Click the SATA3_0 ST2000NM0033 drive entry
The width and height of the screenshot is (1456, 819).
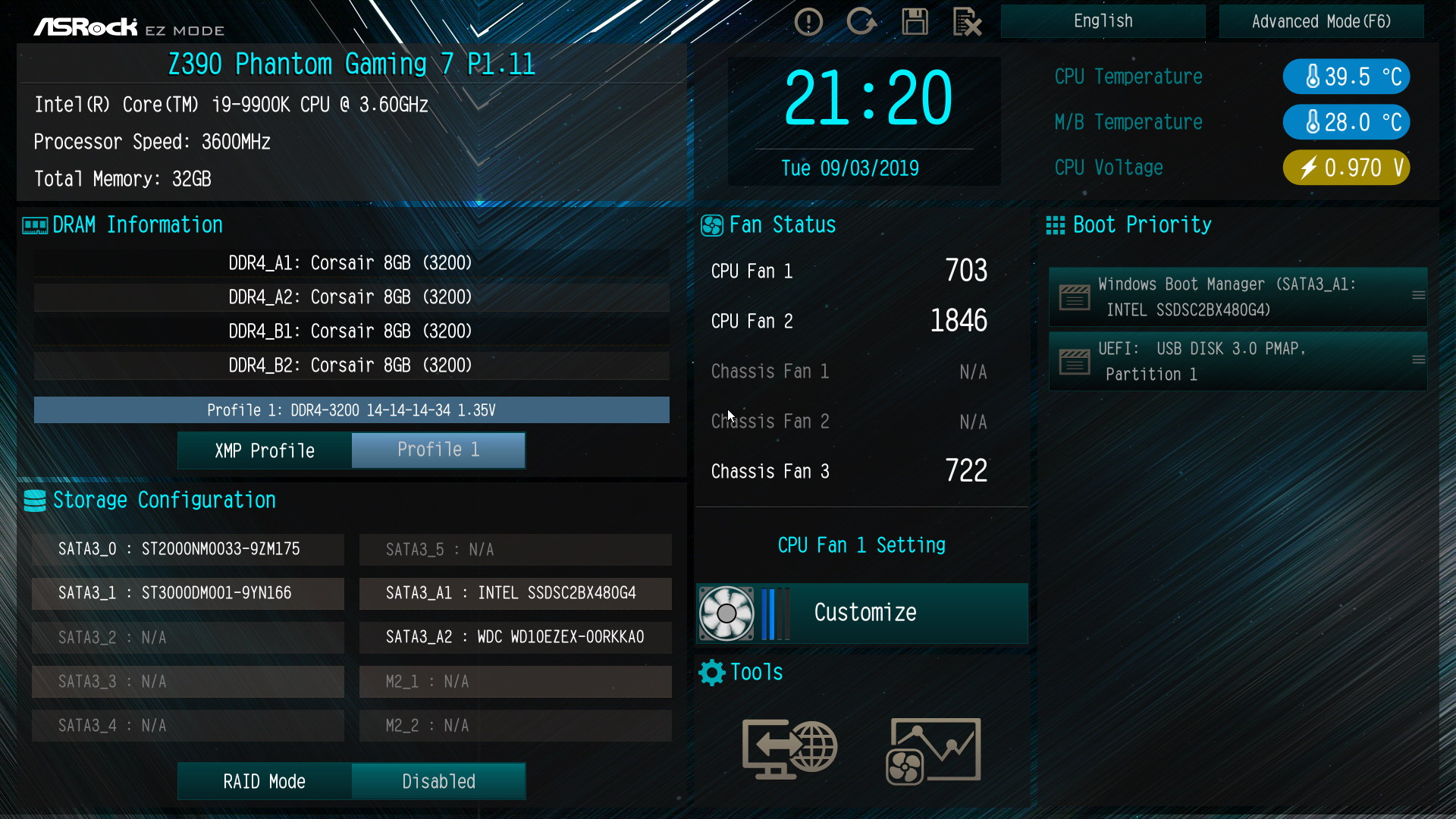(x=187, y=550)
